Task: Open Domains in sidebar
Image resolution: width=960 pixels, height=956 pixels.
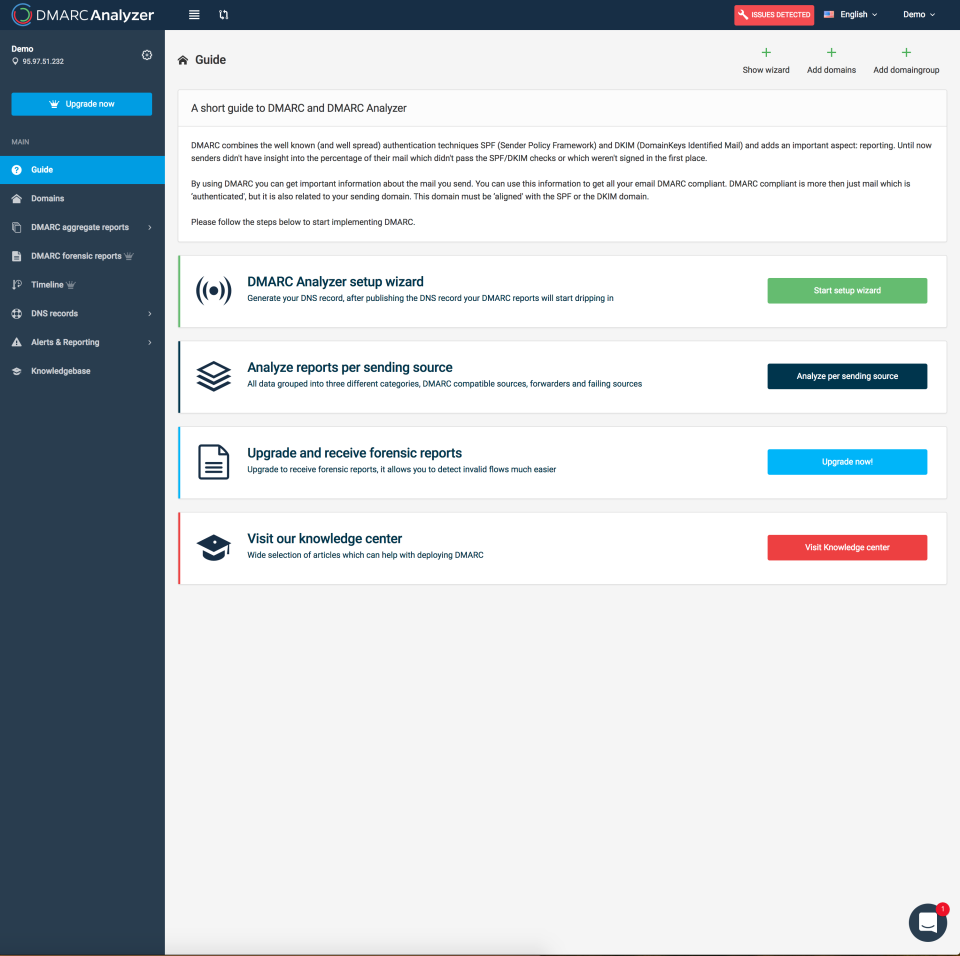Action: (82, 198)
